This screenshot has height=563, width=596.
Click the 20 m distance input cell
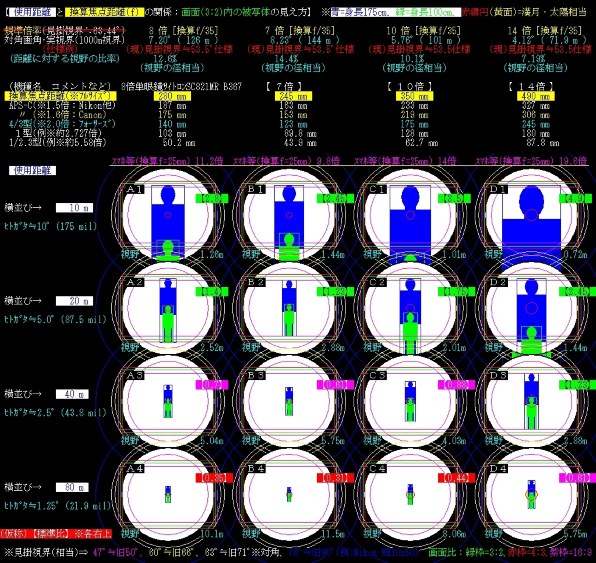coord(74,301)
